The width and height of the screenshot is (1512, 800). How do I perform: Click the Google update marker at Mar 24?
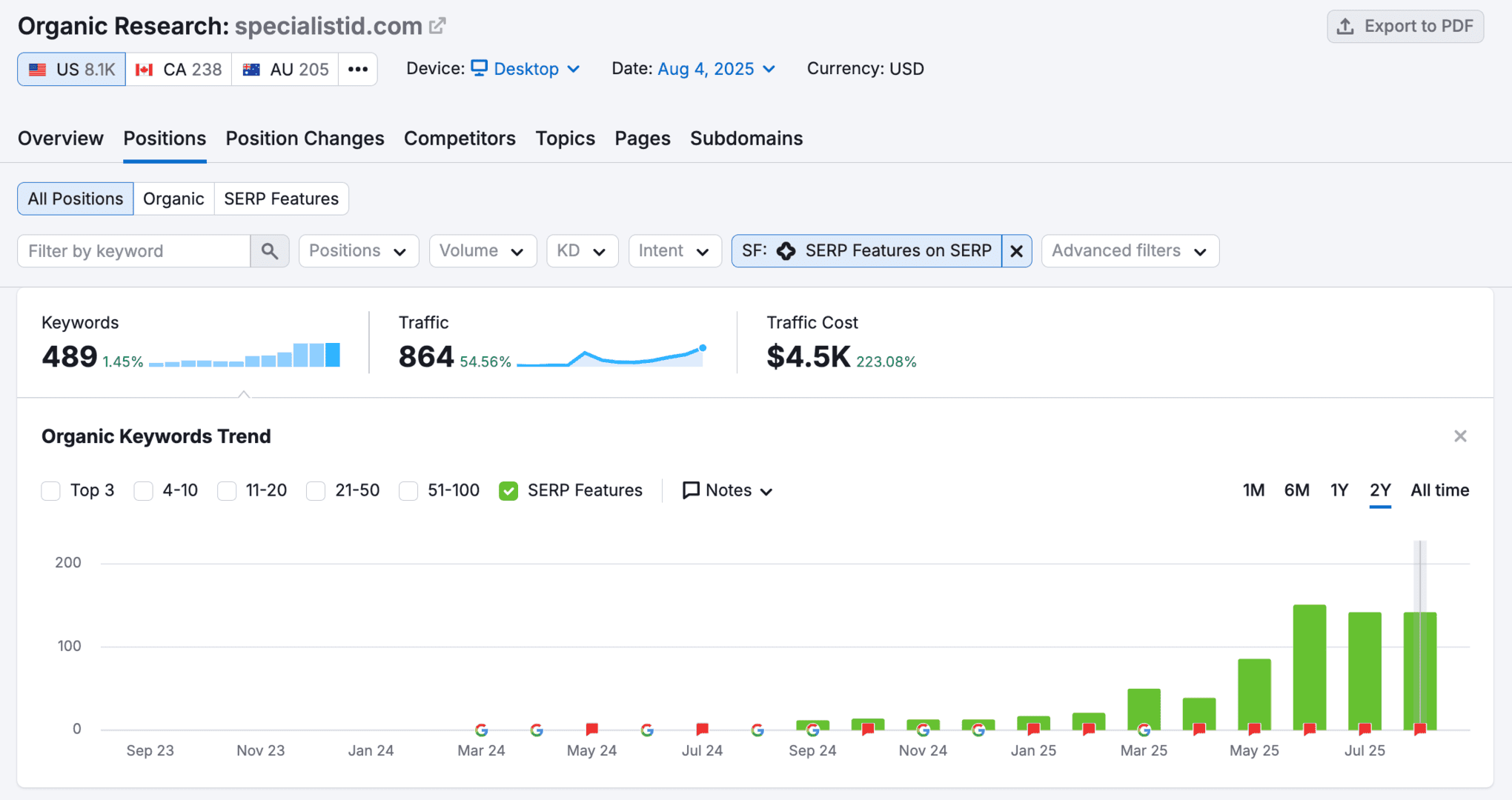click(x=481, y=730)
